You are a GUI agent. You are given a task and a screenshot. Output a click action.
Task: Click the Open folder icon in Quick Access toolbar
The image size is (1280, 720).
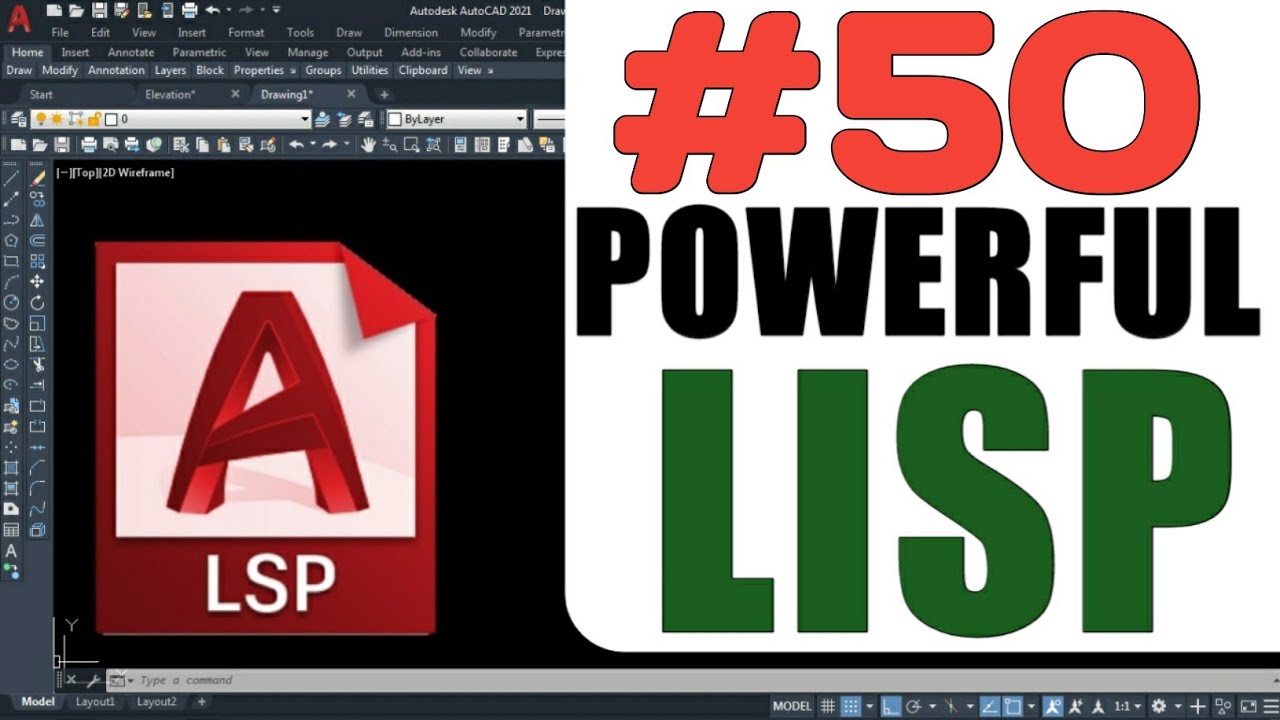point(77,10)
